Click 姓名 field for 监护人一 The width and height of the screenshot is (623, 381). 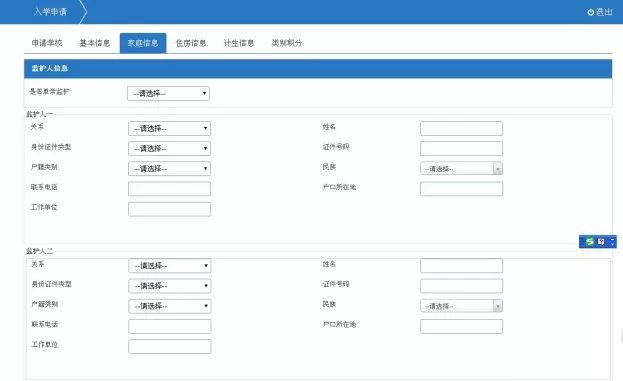tap(461, 128)
